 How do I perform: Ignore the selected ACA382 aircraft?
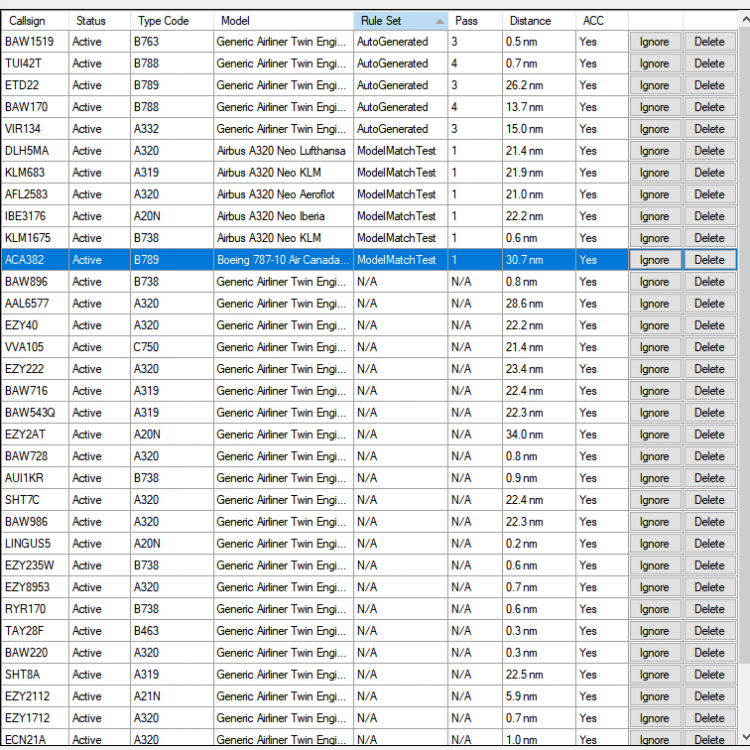tap(655, 260)
